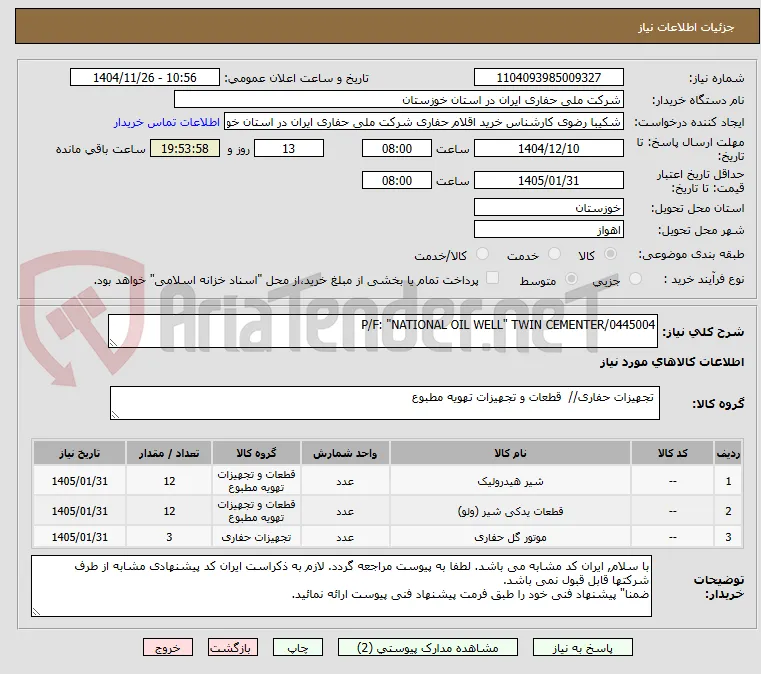Click the request creator field شکیبا رضوی

[x=423, y=122]
